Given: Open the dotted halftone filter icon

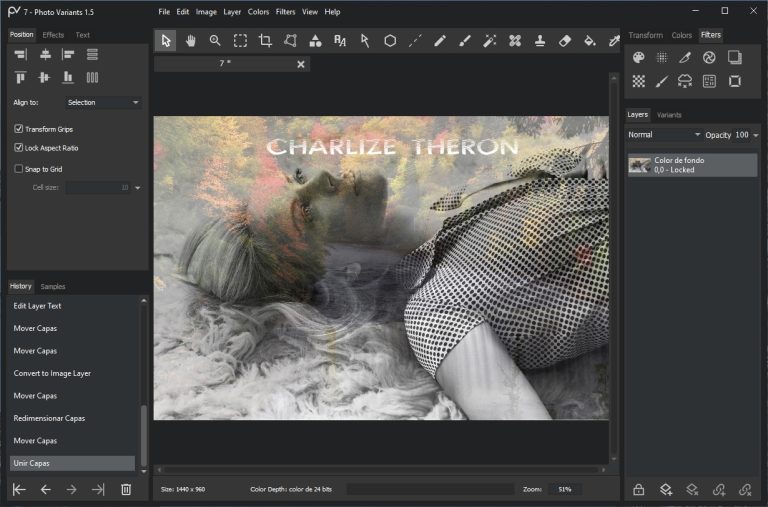Looking at the screenshot, I should click(x=662, y=58).
